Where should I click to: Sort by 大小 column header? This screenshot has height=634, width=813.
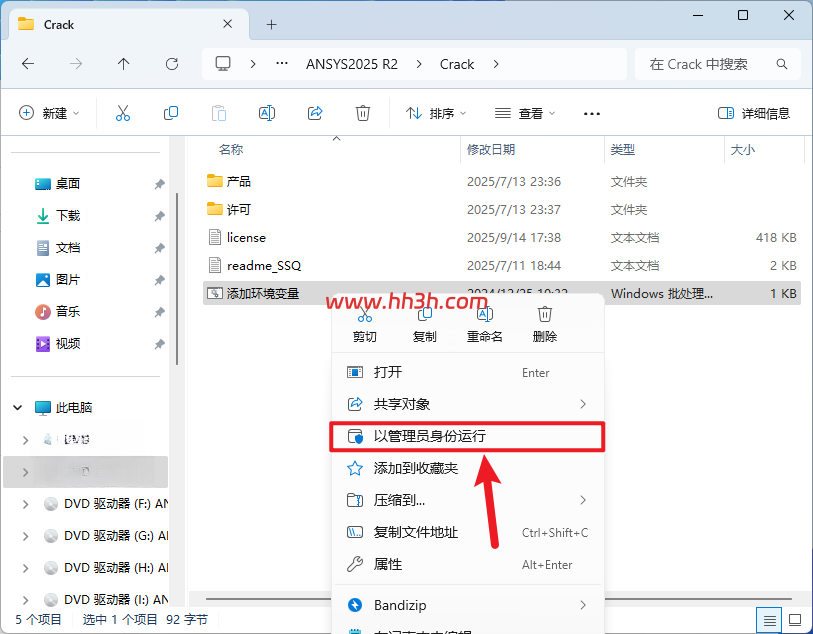(742, 150)
